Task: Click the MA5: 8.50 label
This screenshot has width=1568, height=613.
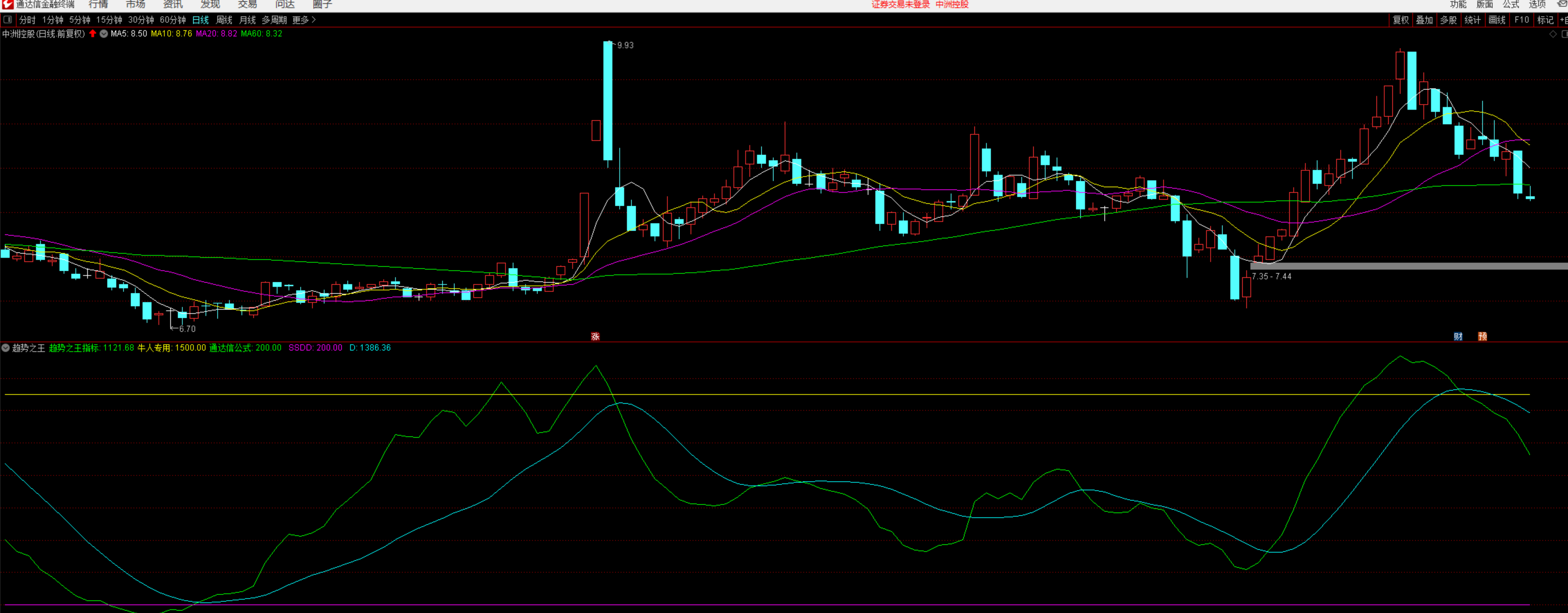Action: coord(128,34)
